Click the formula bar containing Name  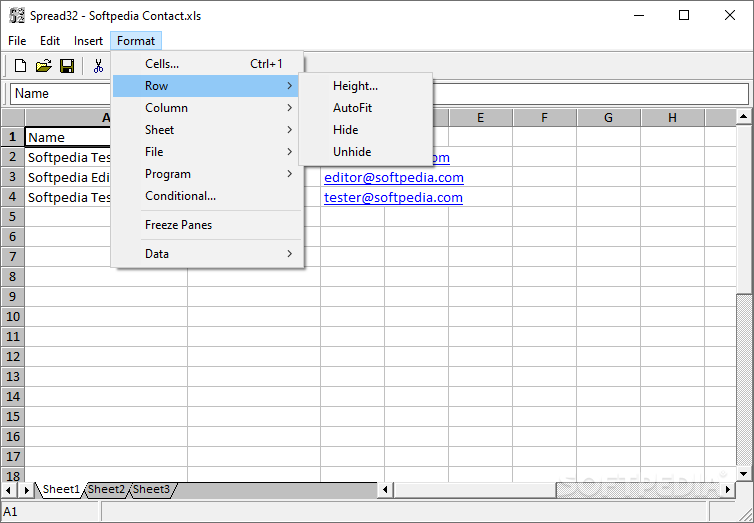(x=380, y=93)
